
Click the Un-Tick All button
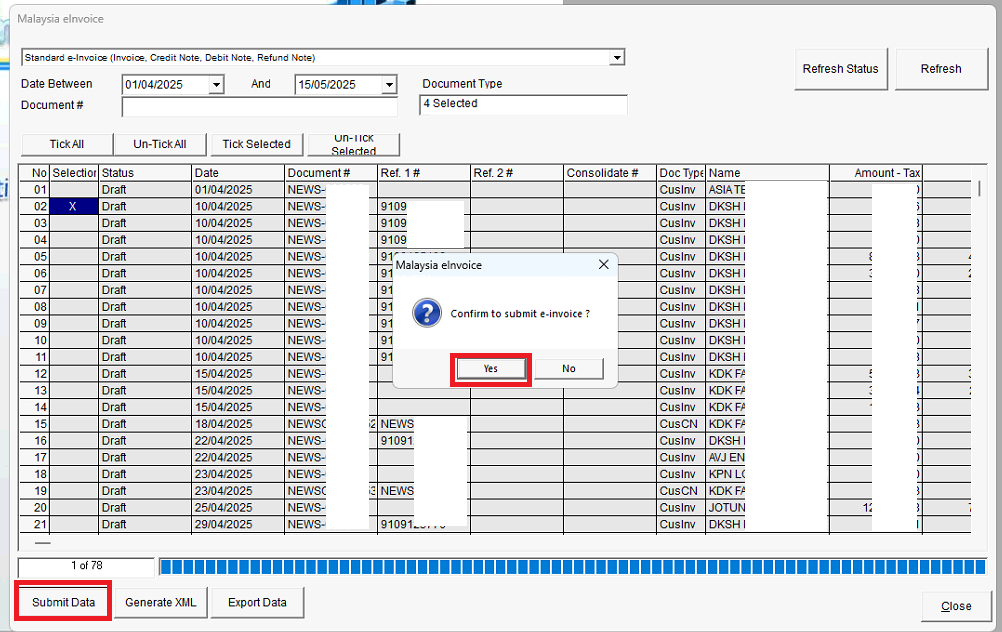[x=160, y=144]
